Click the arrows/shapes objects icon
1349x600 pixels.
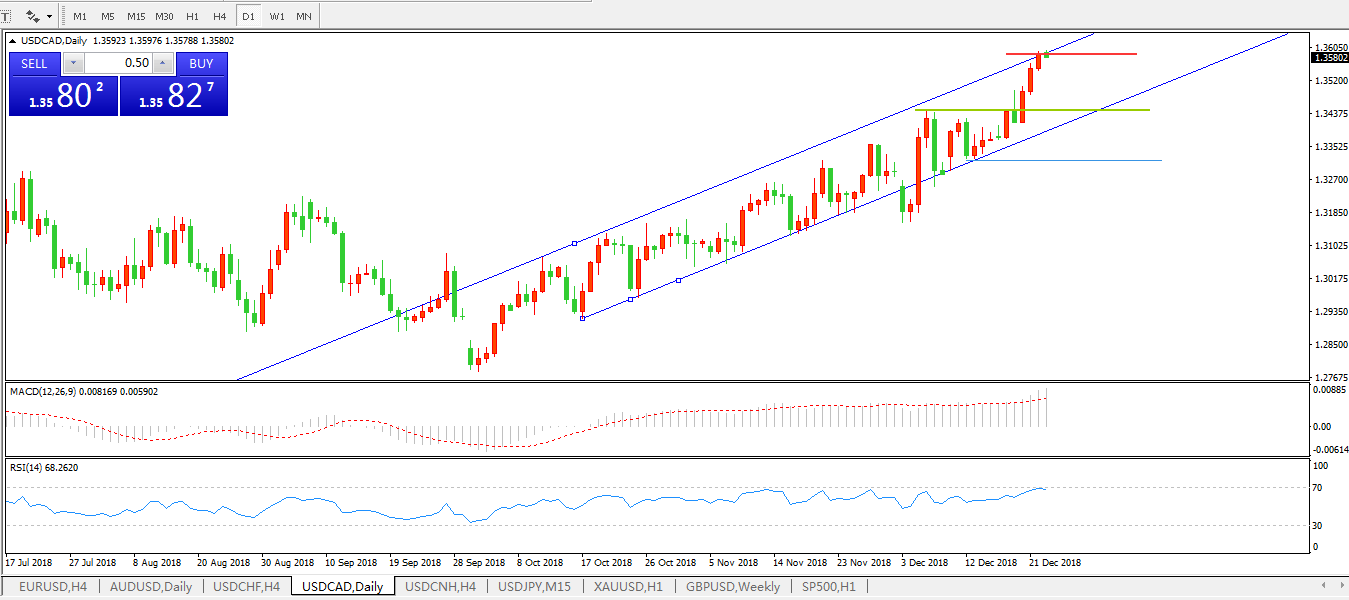pos(33,16)
